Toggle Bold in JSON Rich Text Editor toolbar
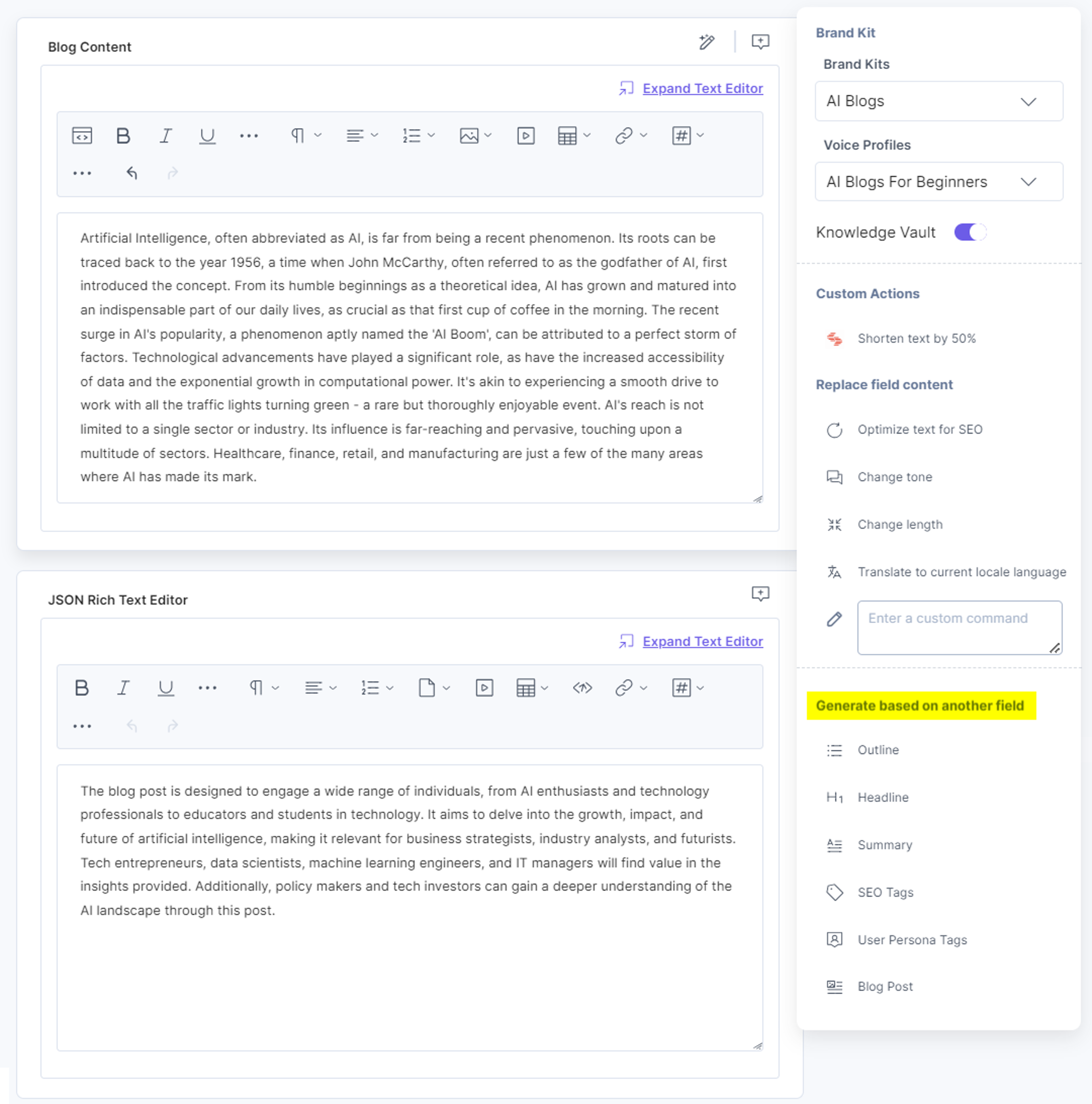 [x=82, y=687]
